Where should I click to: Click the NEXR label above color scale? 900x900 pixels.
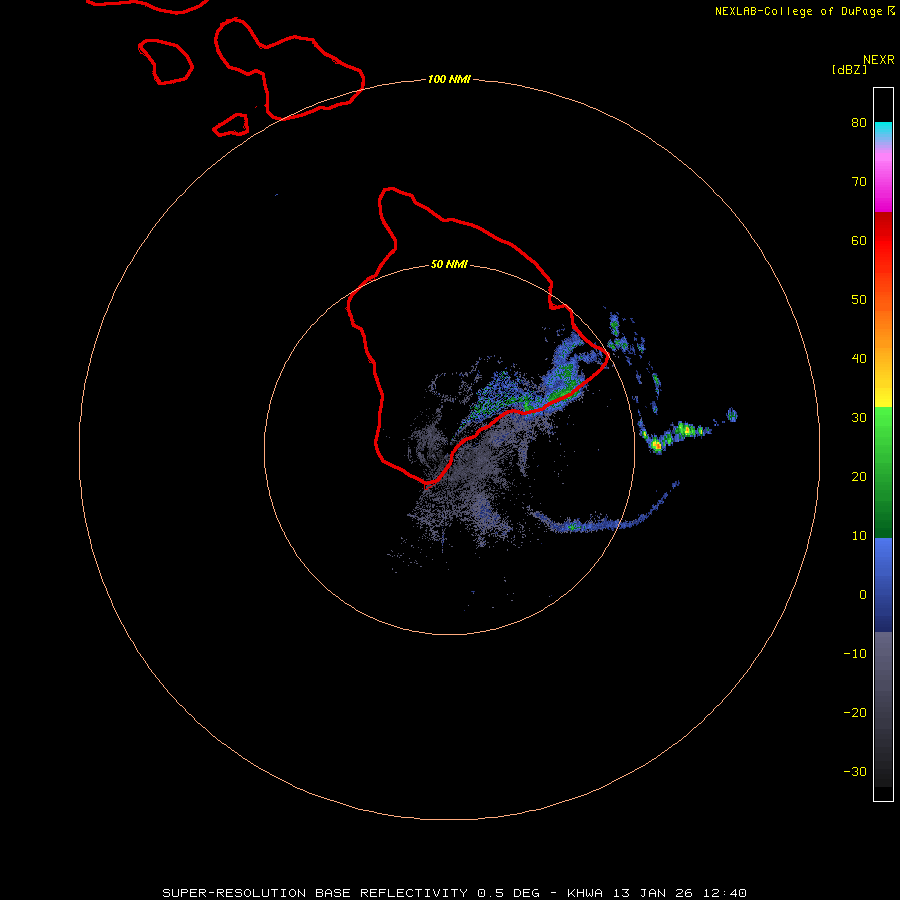(x=879, y=60)
